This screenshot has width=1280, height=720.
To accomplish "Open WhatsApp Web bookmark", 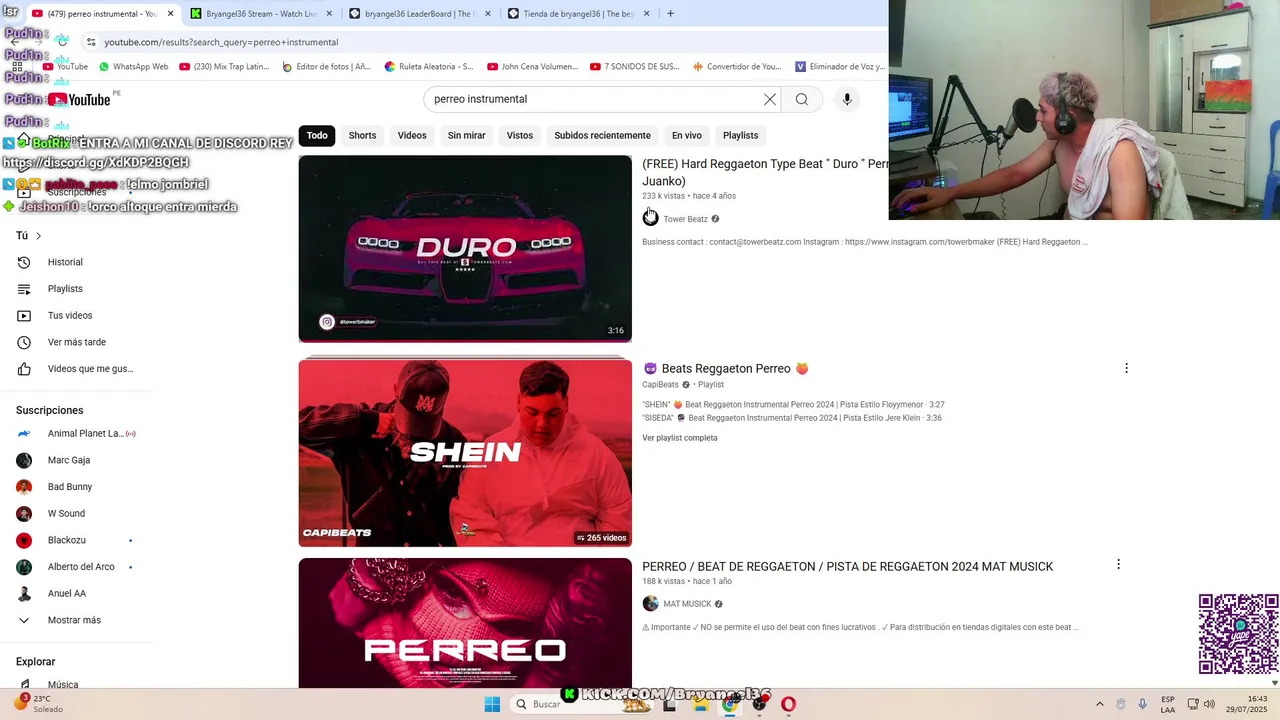I will 133,67.
